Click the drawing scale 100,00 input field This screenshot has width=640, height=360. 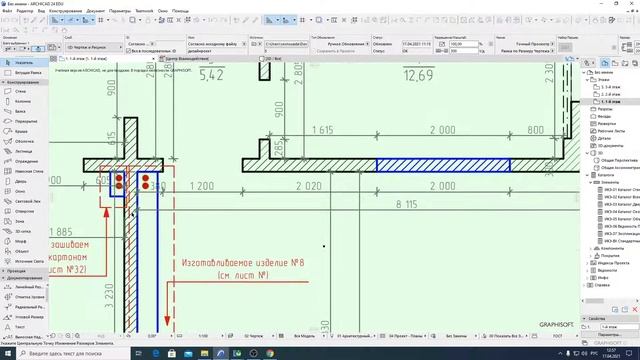[463, 44]
